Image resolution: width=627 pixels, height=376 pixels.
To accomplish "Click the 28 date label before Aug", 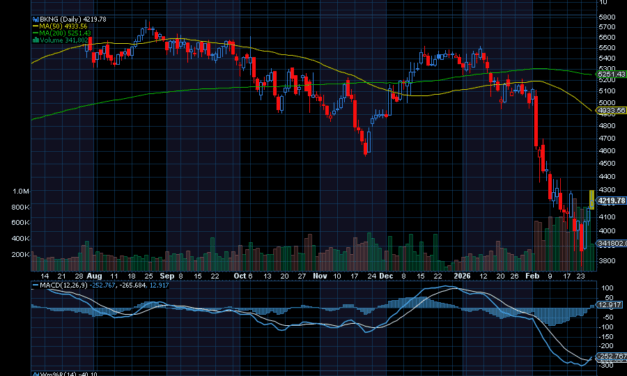I will tap(79, 276).
